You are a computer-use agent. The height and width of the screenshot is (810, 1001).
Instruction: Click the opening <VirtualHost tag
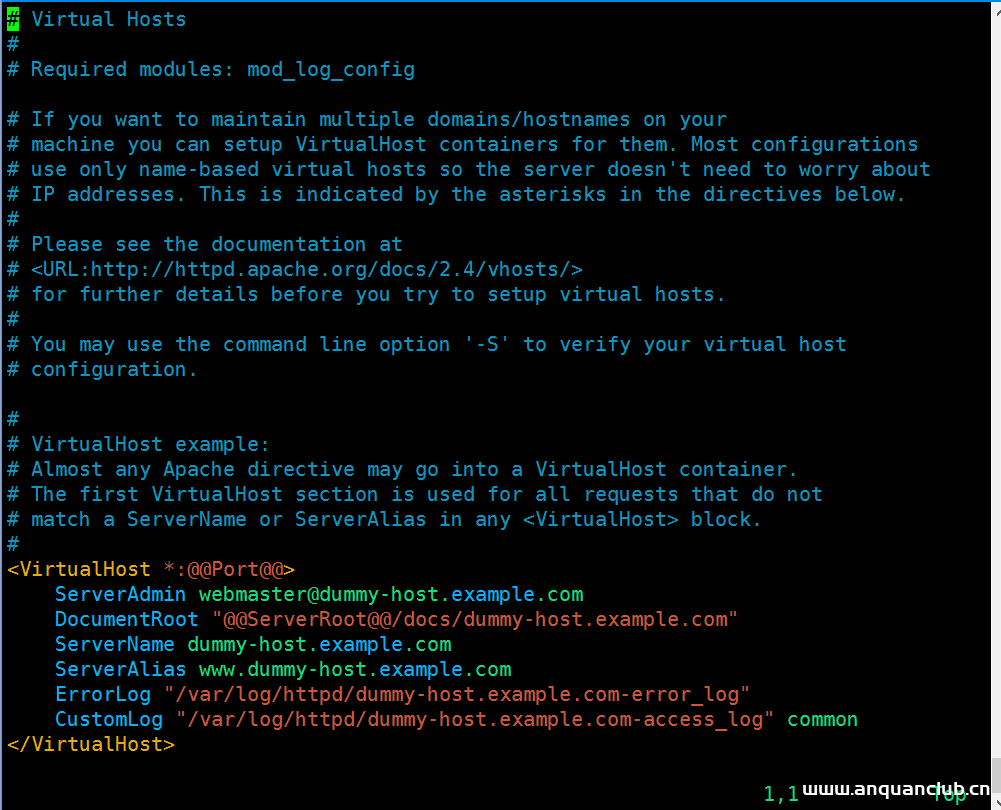click(x=78, y=569)
